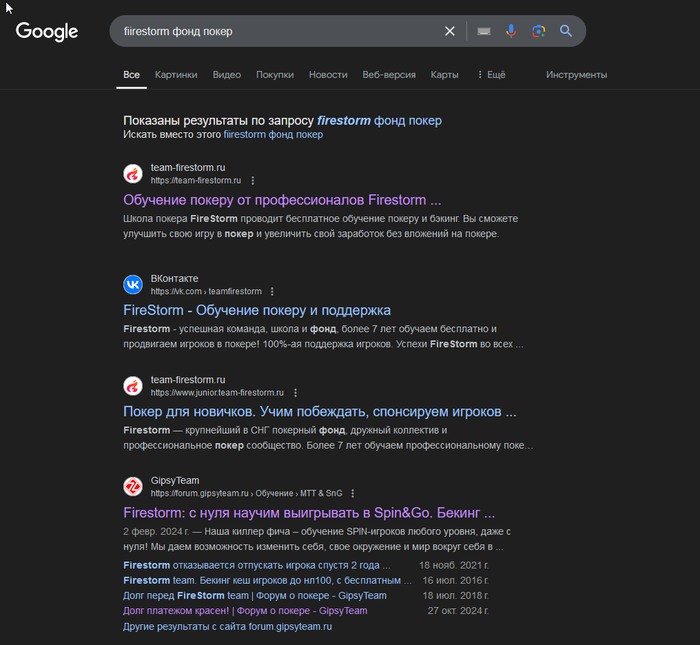
Task: Click into the search query field
Action: (277, 31)
